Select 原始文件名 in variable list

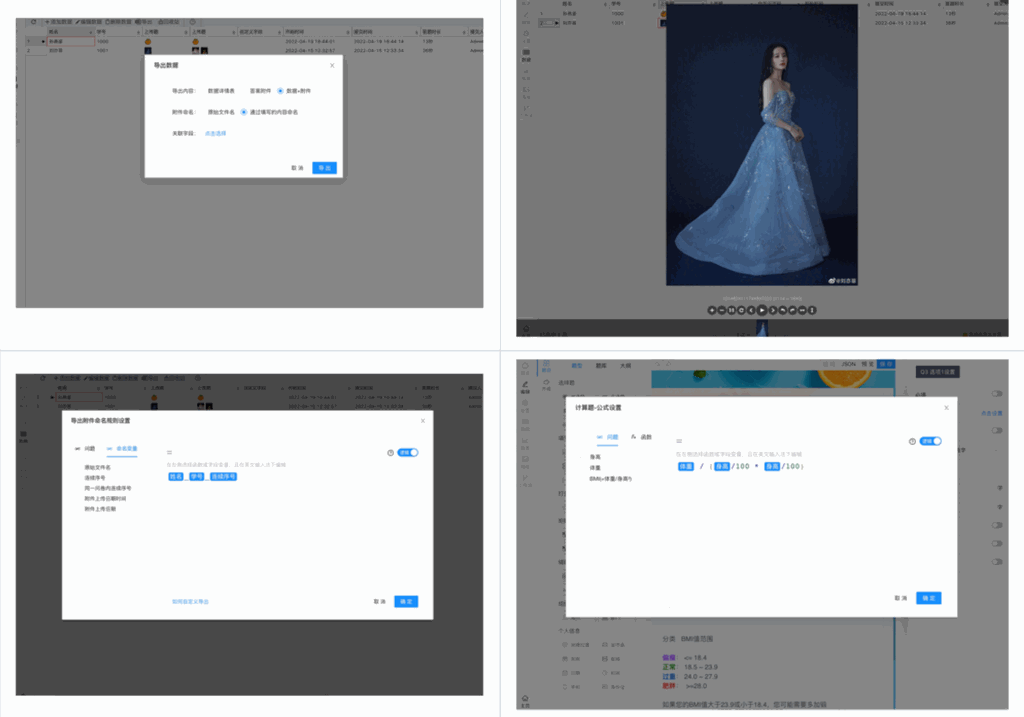tap(97, 467)
